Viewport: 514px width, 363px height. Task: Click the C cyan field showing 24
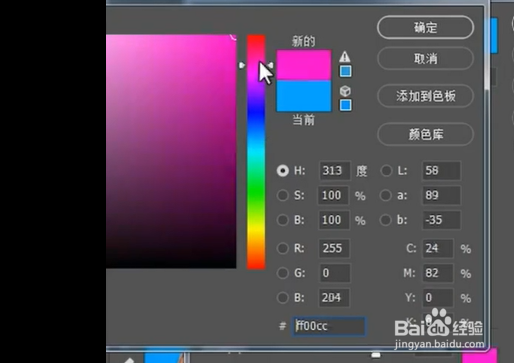(438, 248)
